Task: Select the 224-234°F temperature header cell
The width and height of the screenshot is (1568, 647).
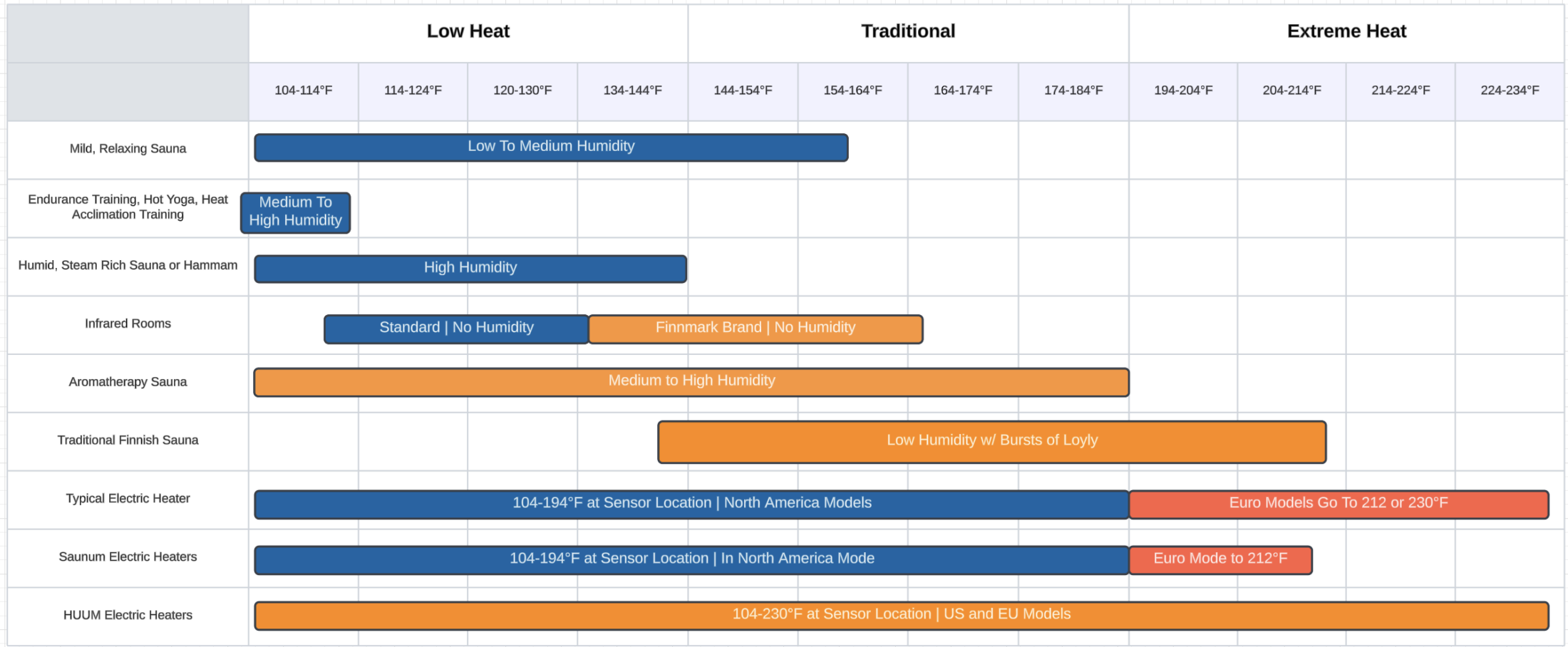Action: click(x=1510, y=90)
